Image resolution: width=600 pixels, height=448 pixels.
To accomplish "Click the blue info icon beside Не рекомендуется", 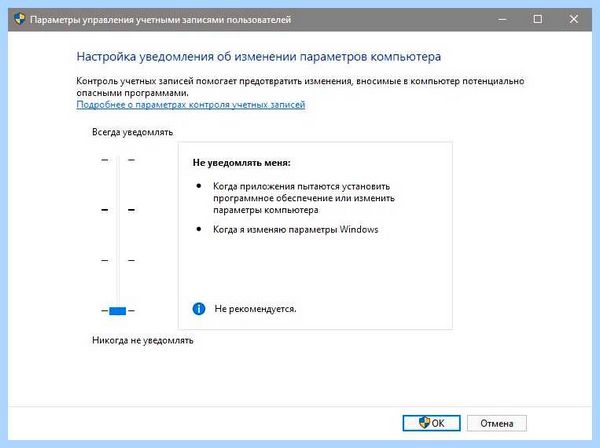I will point(199,309).
